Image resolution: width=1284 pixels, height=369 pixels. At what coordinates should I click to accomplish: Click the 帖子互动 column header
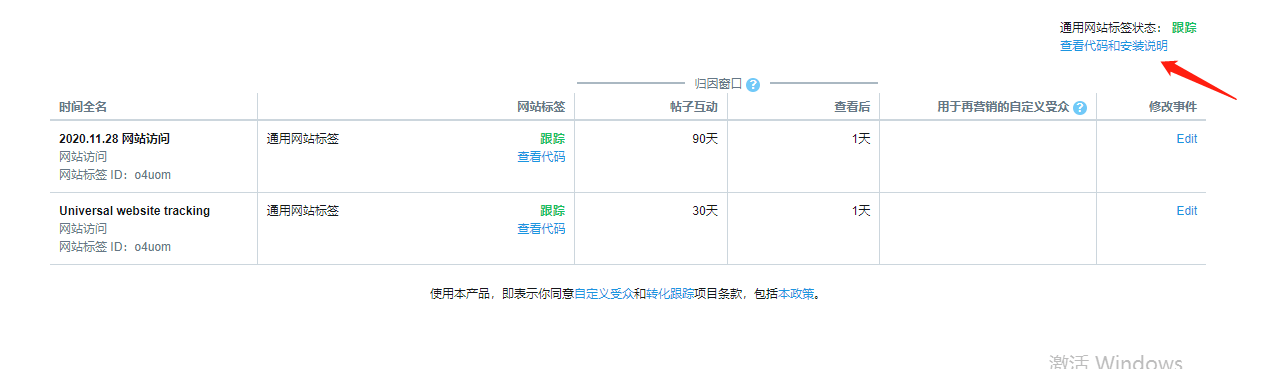(x=694, y=107)
